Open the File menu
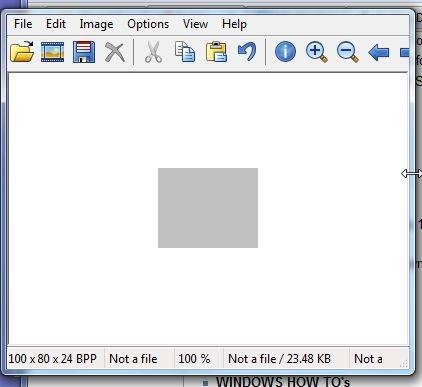 (x=23, y=24)
